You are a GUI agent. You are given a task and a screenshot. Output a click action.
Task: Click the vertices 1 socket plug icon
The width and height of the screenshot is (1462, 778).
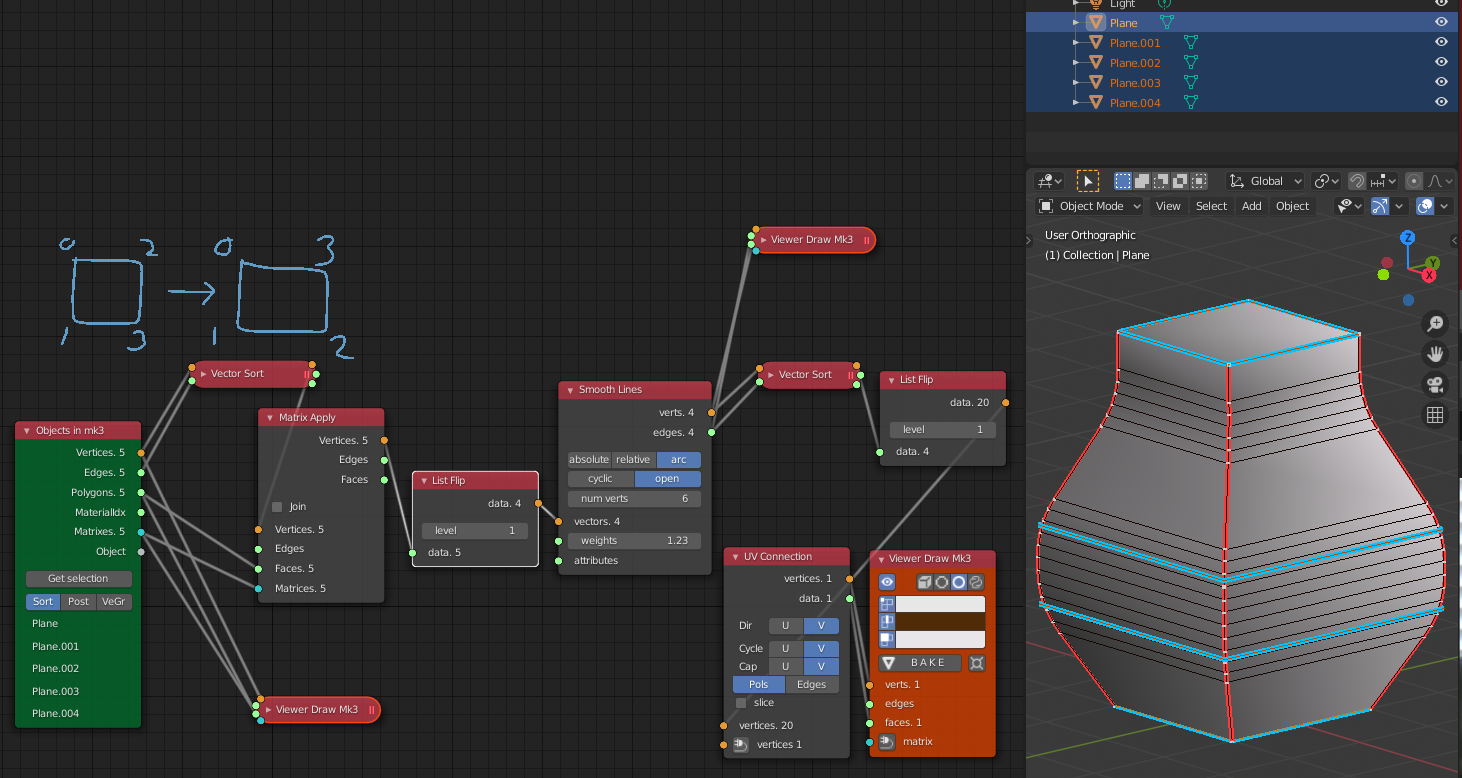click(741, 745)
